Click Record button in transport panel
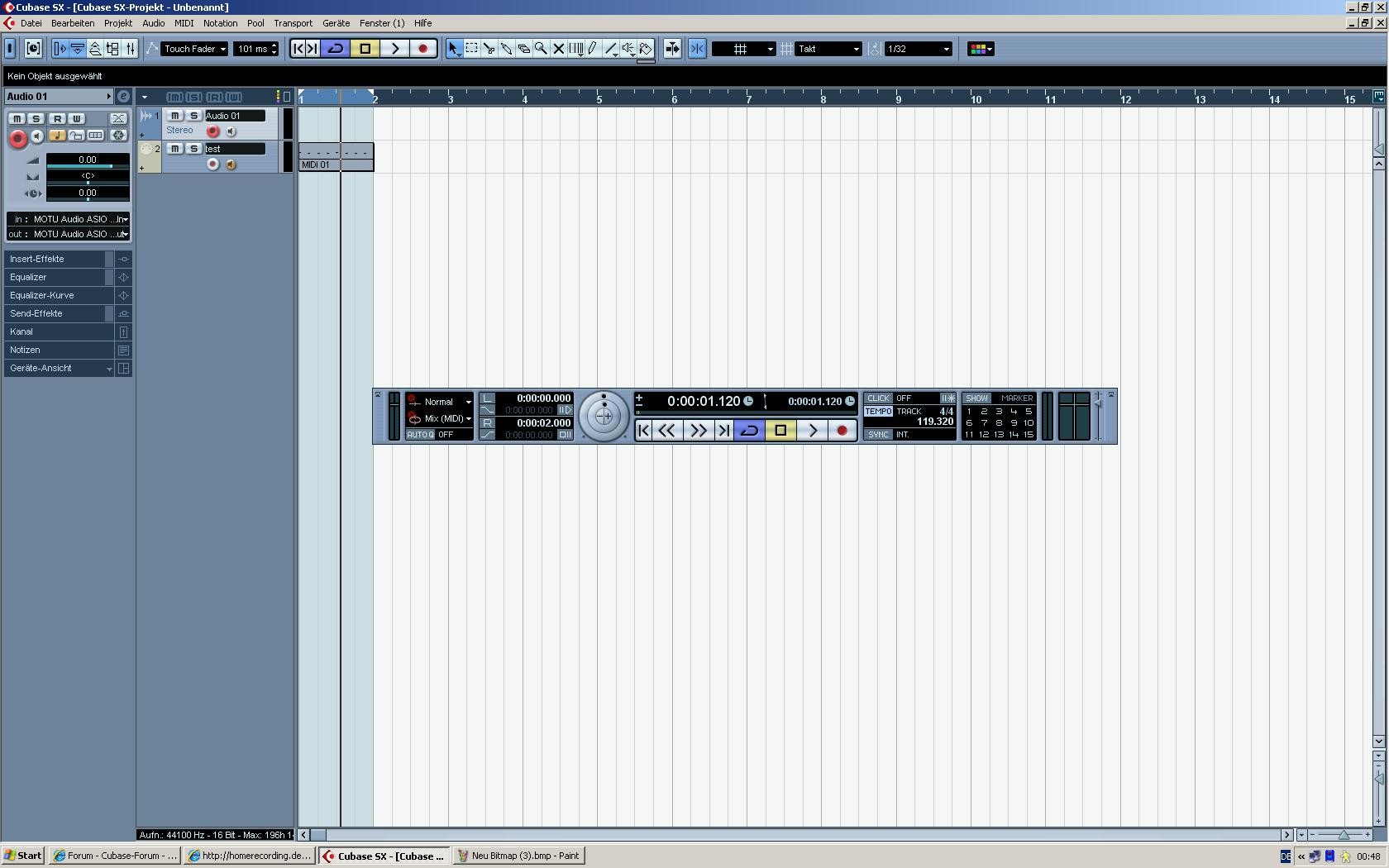The height and width of the screenshot is (868, 1389). (842, 430)
